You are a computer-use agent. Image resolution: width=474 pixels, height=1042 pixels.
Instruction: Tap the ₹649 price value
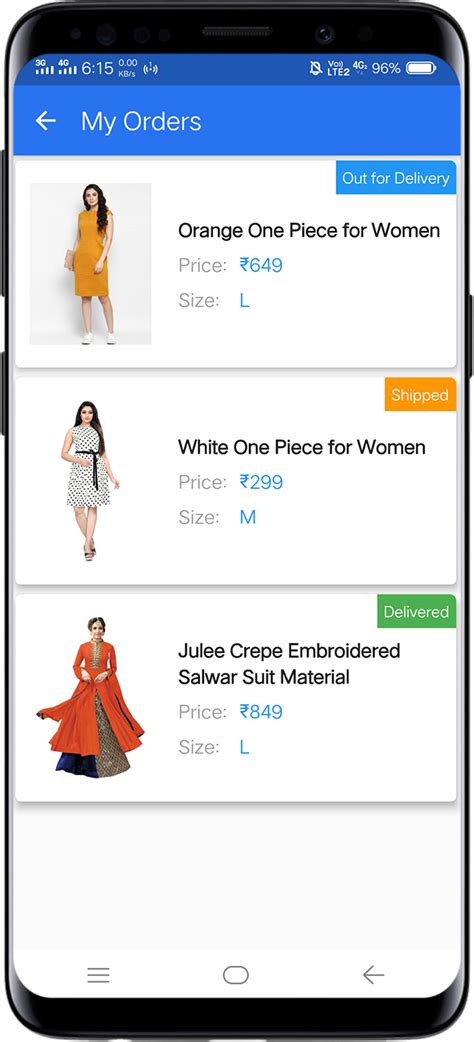point(261,265)
